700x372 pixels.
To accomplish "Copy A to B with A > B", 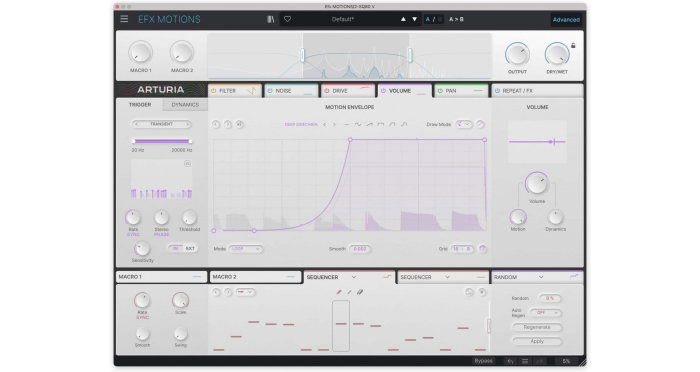I will pyautogui.click(x=456, y=19).
